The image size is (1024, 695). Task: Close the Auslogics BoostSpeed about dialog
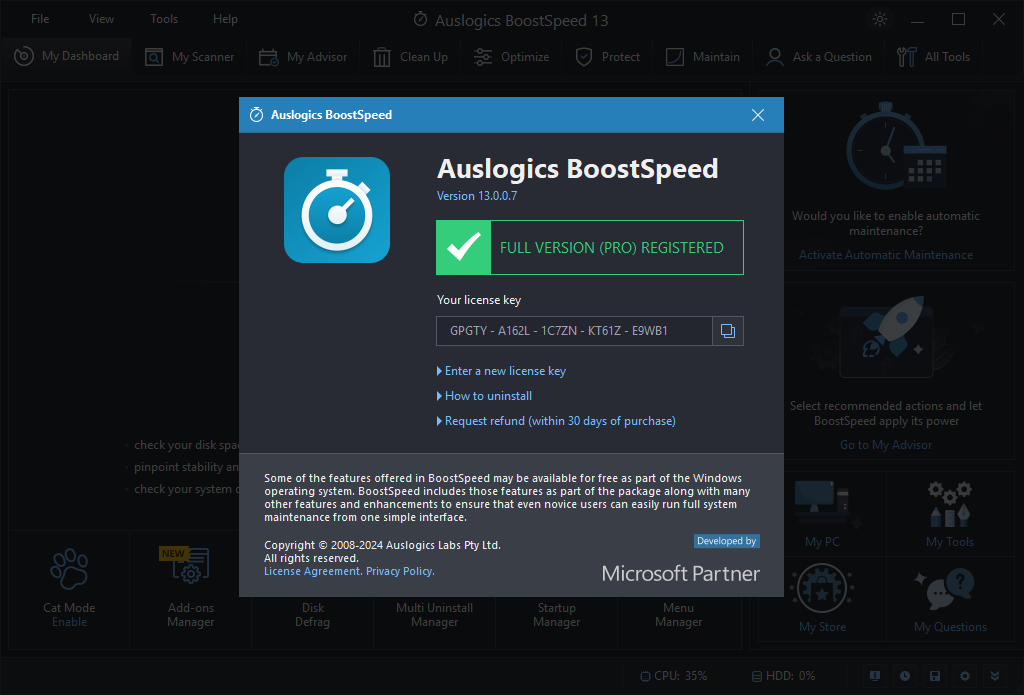pyautogui.click(x=758, y=115)
